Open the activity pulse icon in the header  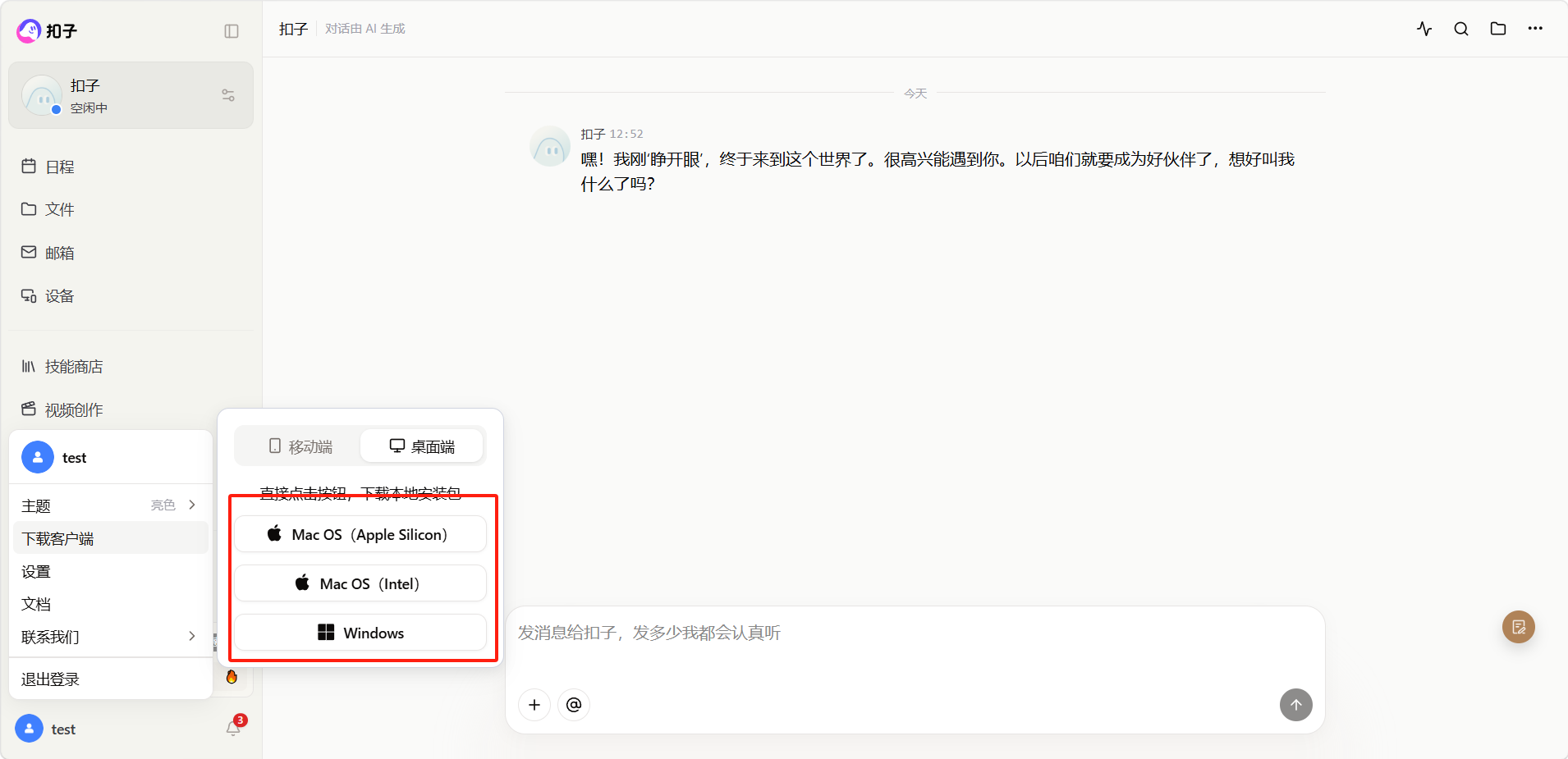pos(1424,29)
